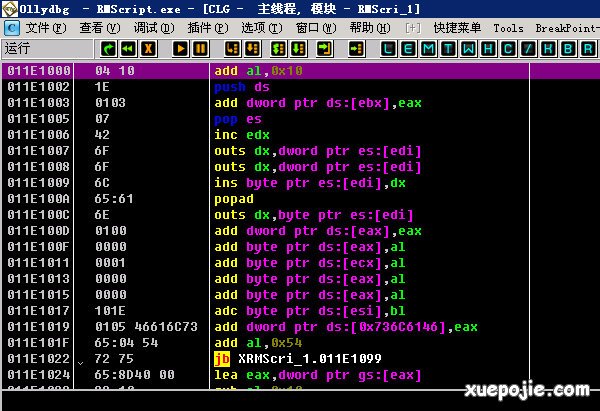Open Call stack with K button
This screenshot has width=600, height=411.
click(x=548, y=49)
